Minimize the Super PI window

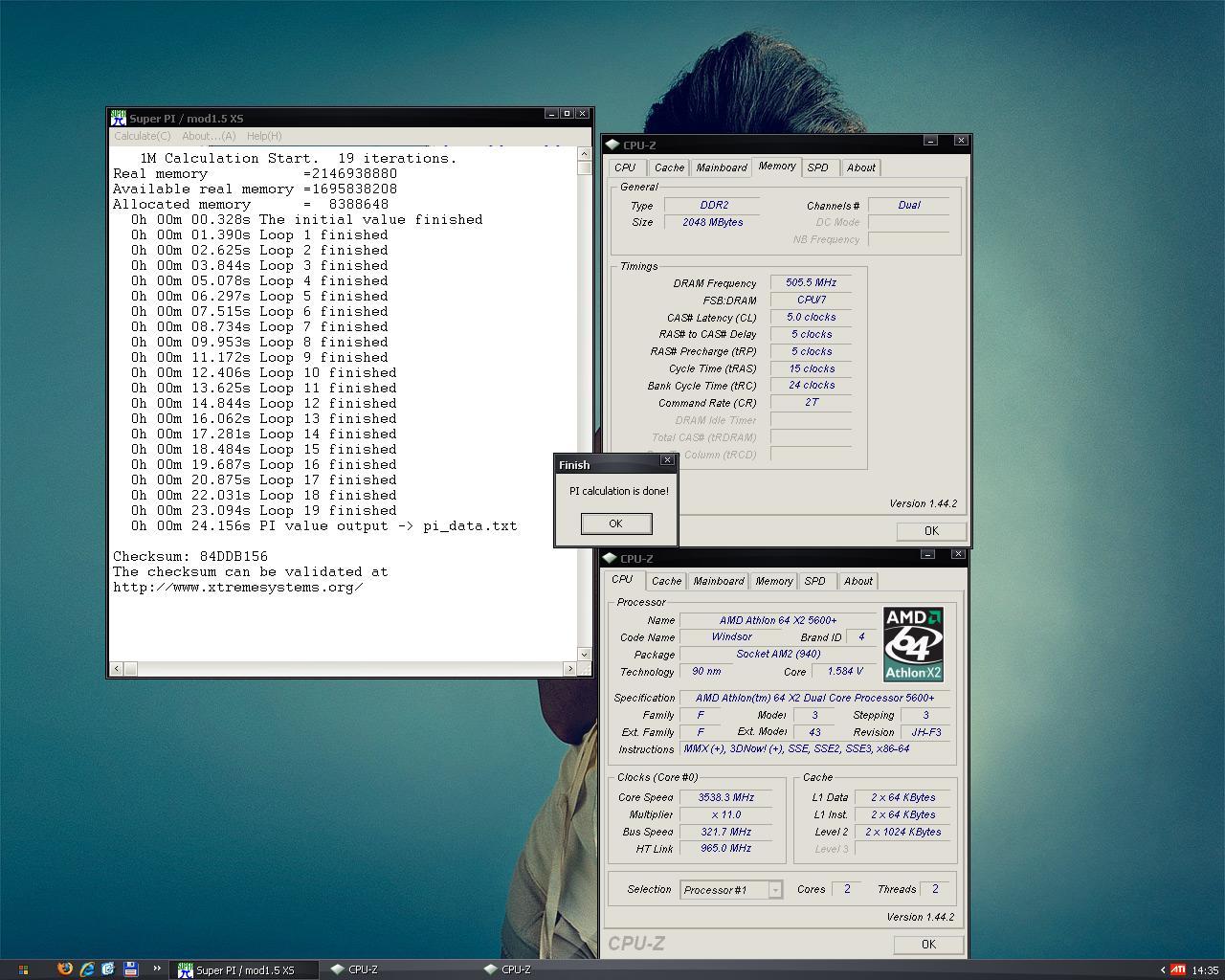tap(551, 114)
